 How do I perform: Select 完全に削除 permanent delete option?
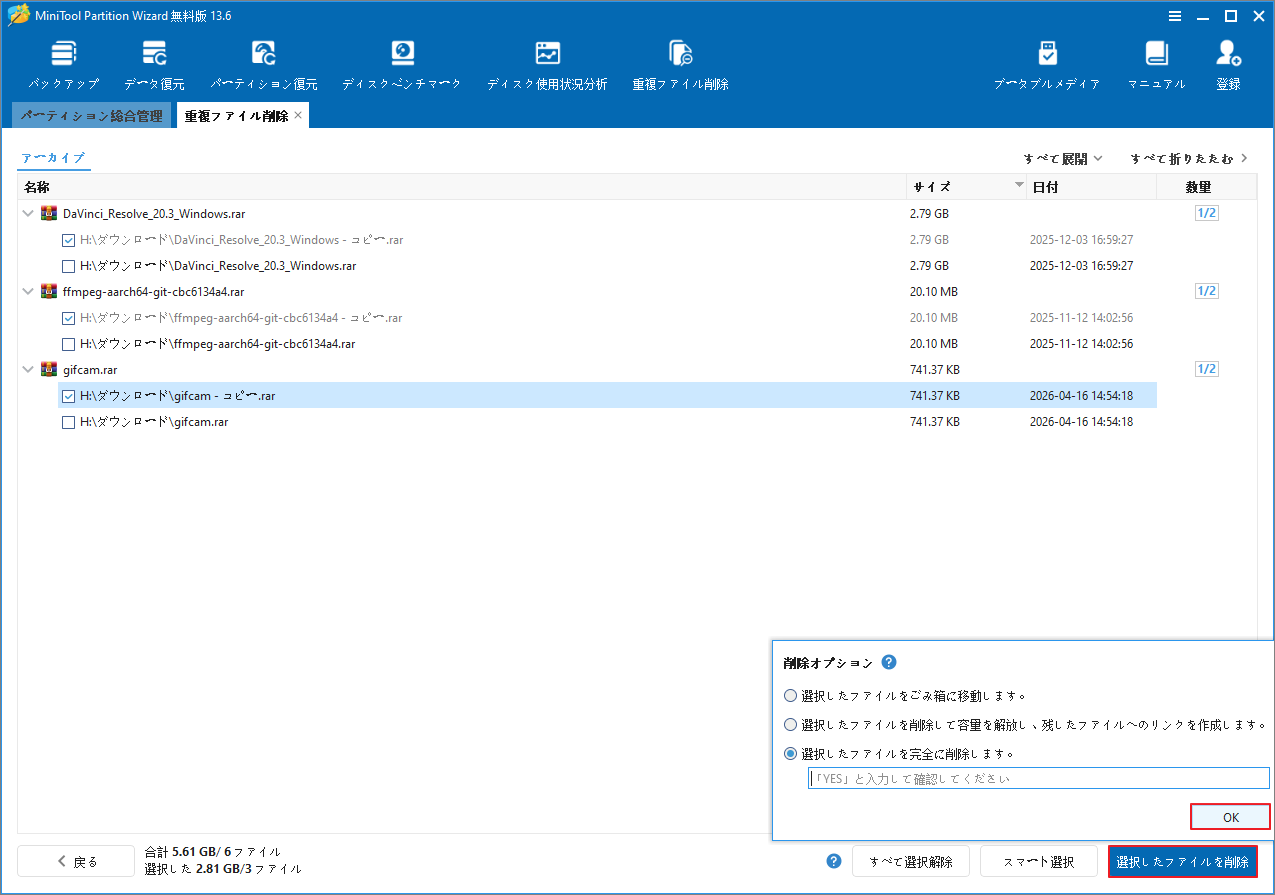[791, 753]
